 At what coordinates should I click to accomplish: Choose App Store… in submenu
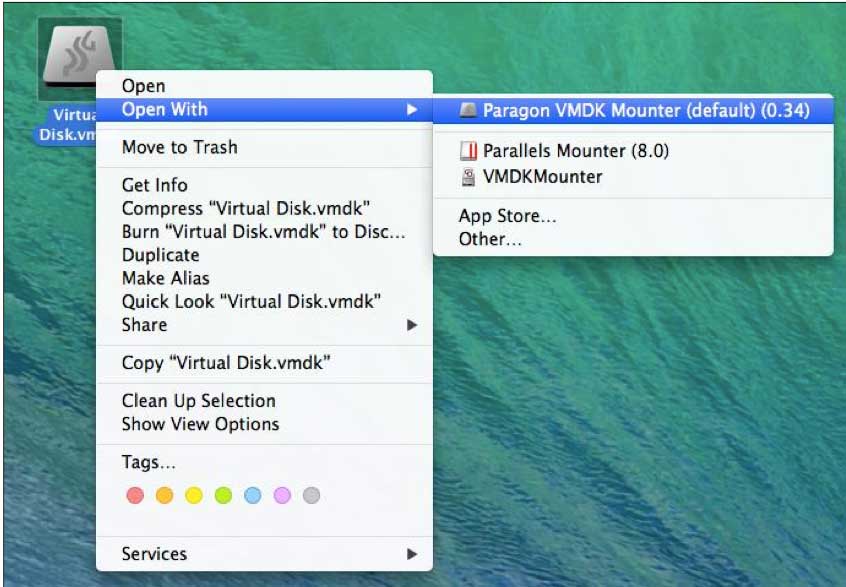[633, 216]
